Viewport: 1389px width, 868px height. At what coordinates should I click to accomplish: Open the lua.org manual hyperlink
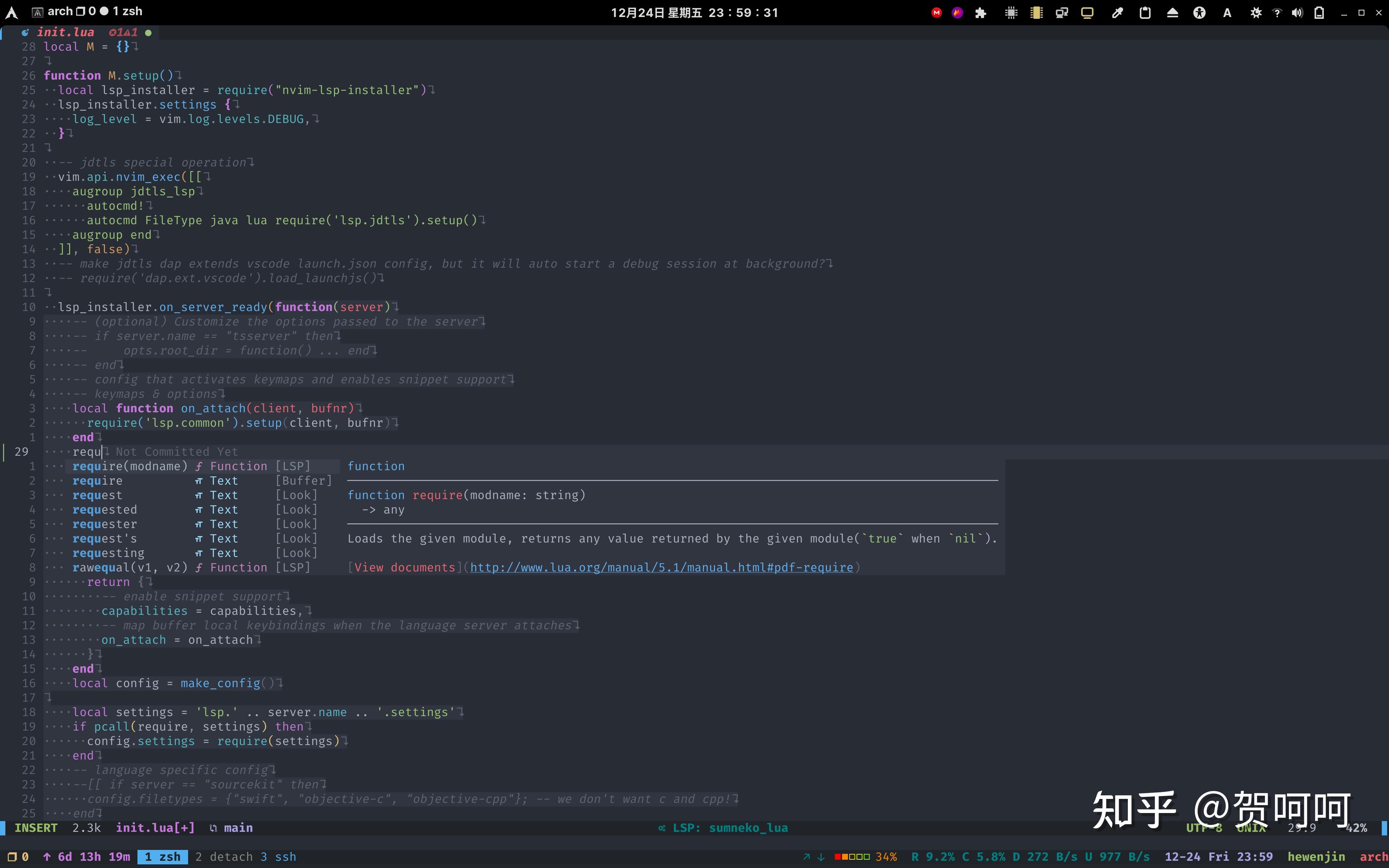pos(661,567)
